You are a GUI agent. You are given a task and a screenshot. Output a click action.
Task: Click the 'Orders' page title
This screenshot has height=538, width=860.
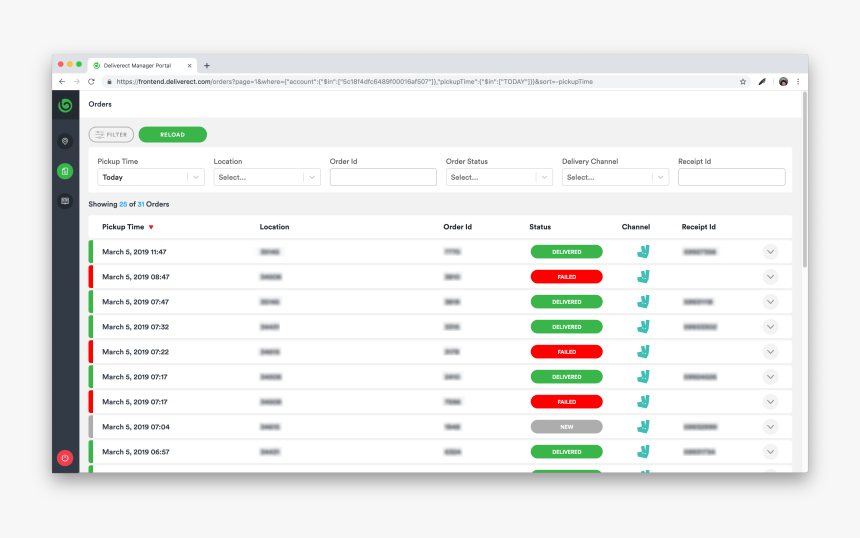coord(100,104)
